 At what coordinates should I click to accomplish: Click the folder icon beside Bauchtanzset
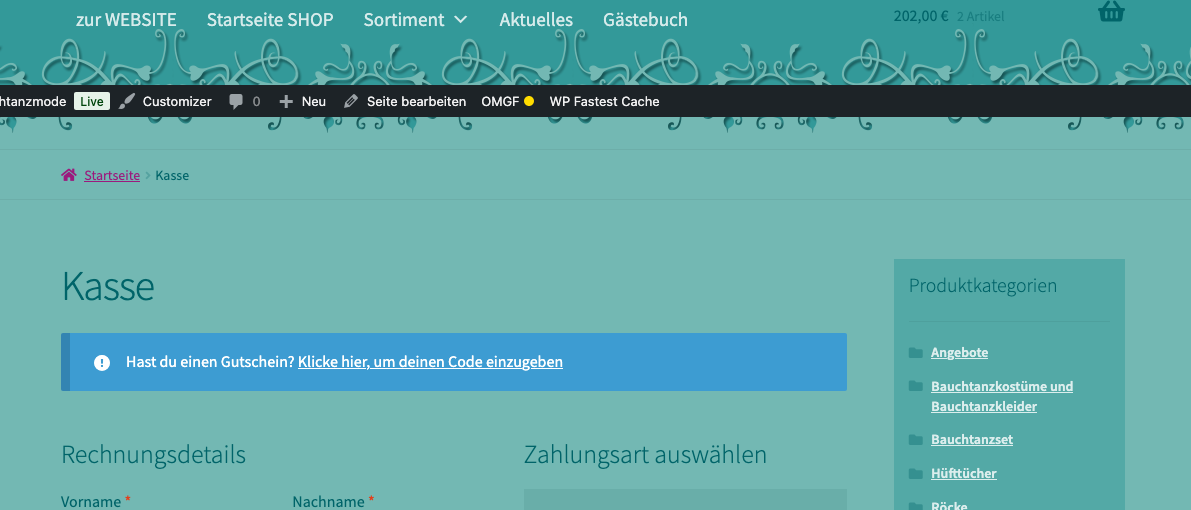[x=916, y=439]
